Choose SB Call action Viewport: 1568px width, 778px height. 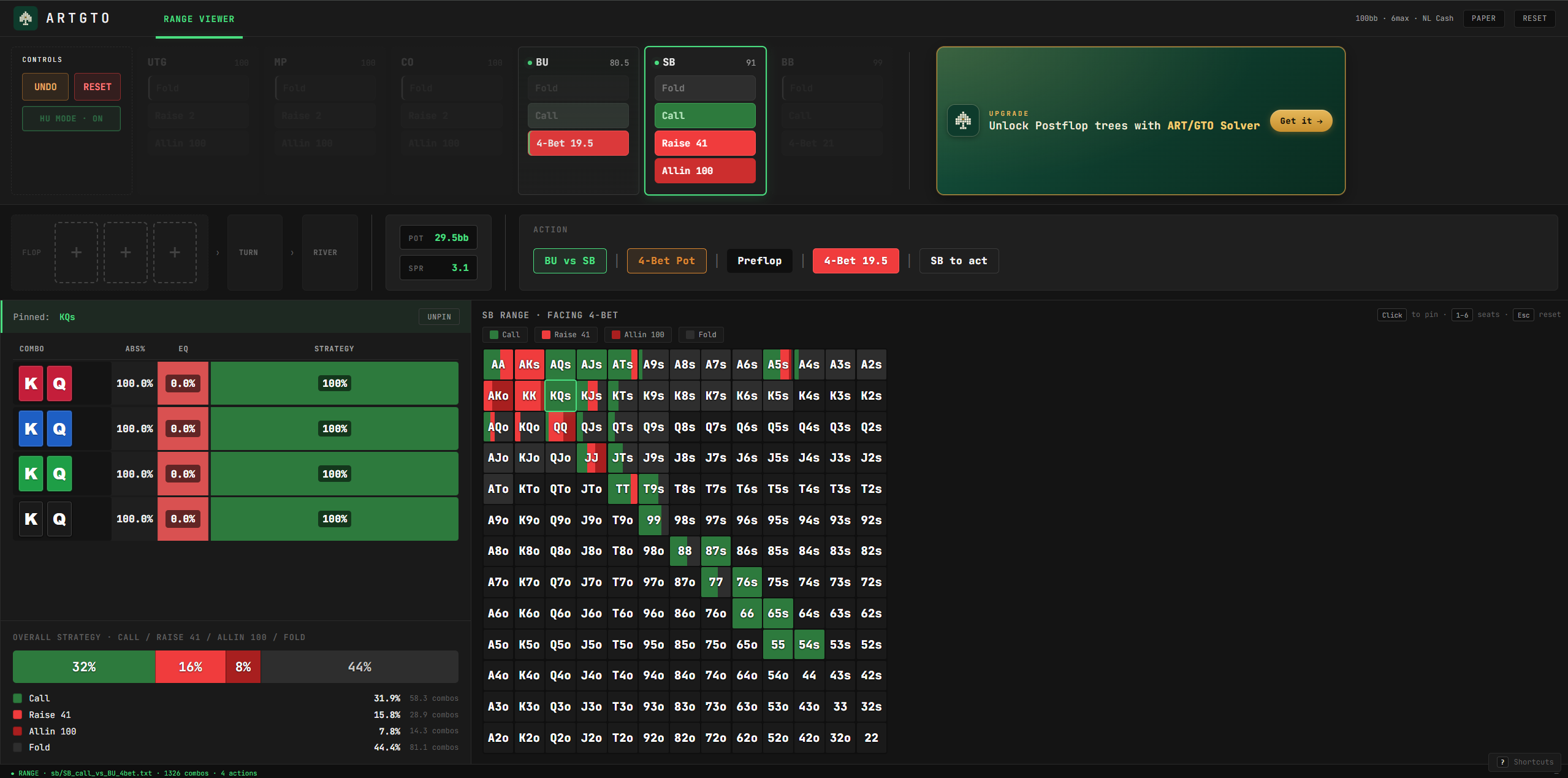[x=705, y=116]
